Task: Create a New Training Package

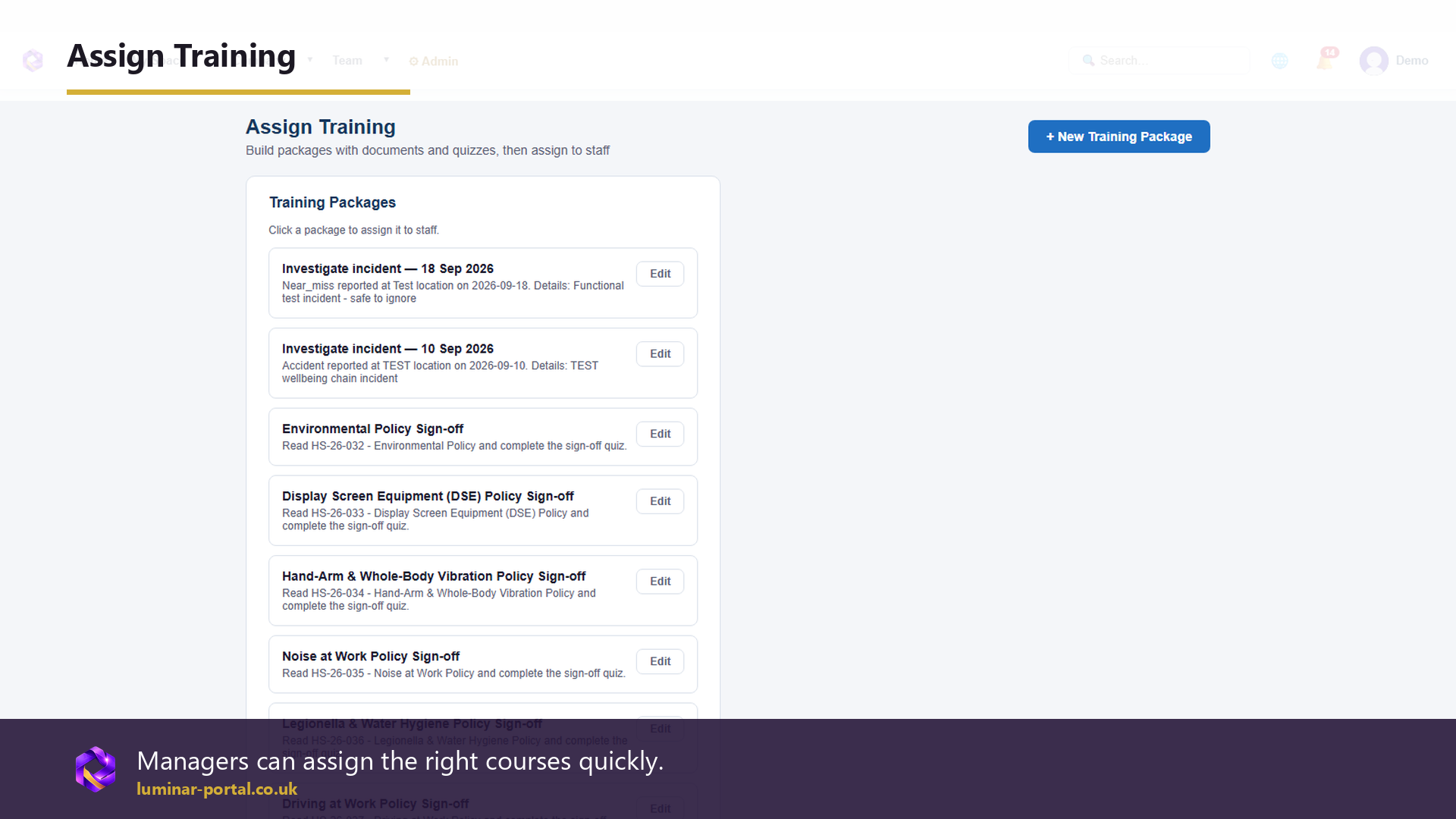Action: (x=1119, y=136)
